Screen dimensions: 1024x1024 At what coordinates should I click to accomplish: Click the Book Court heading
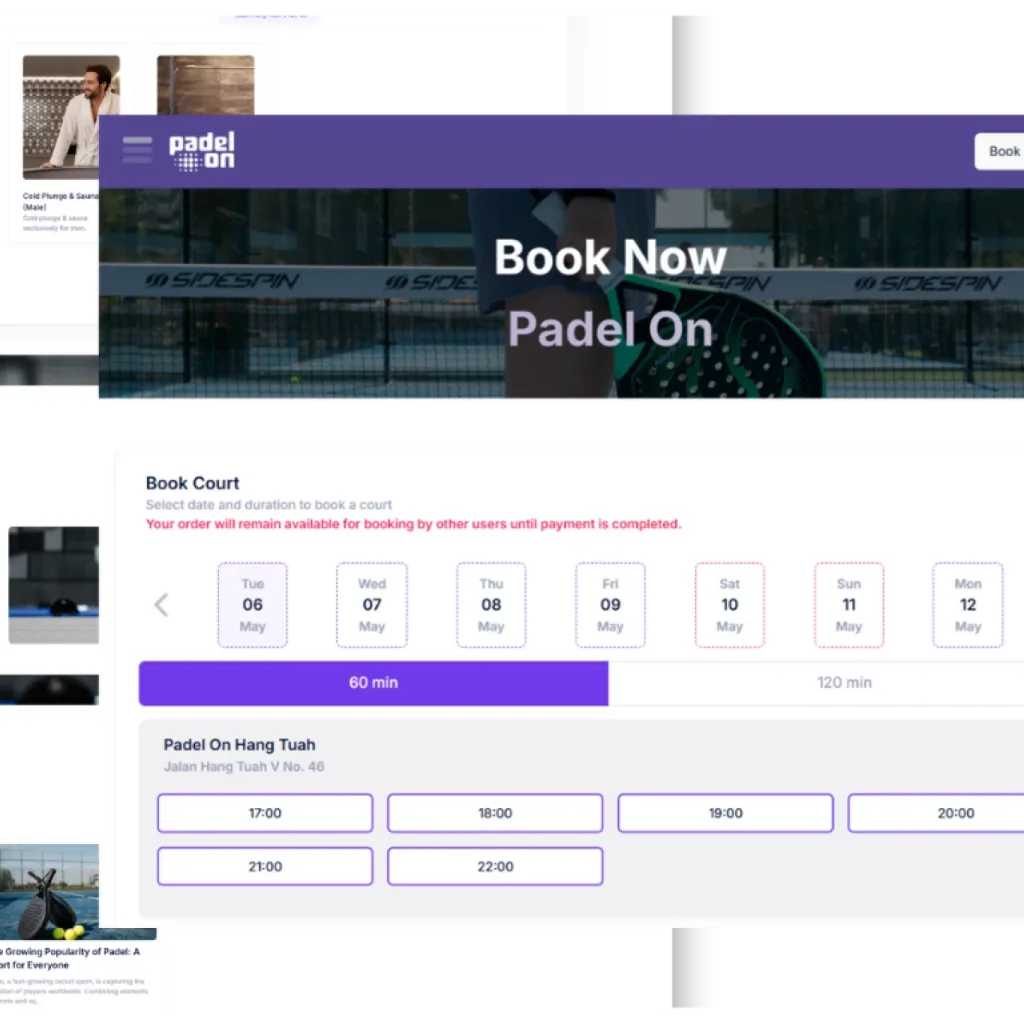tap(193, 483)
